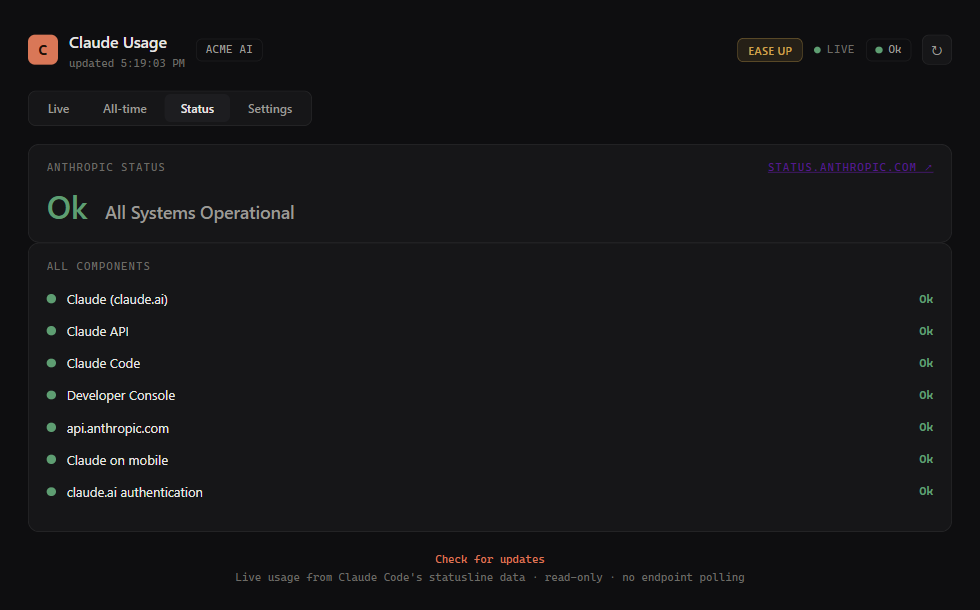Click the ANTHROPIC STATUS heading
Image resolution: width=980 pixels, height=610 pixels.
[x=106, y=168]
